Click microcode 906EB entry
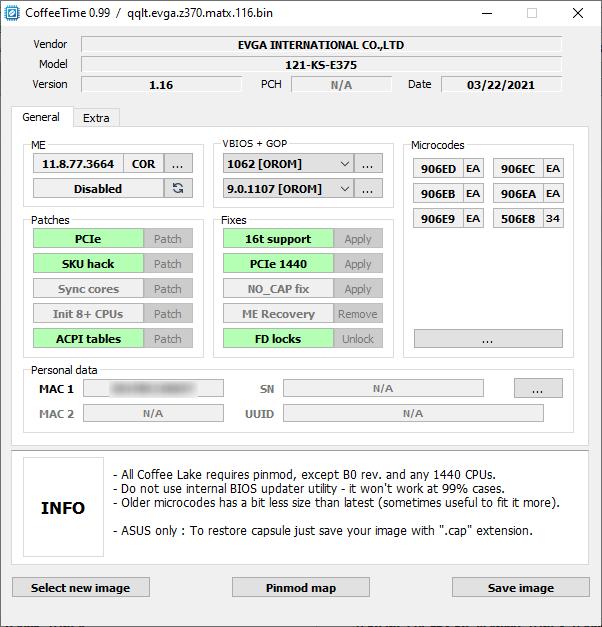This screenshot has height=627, width=602. (x=438, y=194)
